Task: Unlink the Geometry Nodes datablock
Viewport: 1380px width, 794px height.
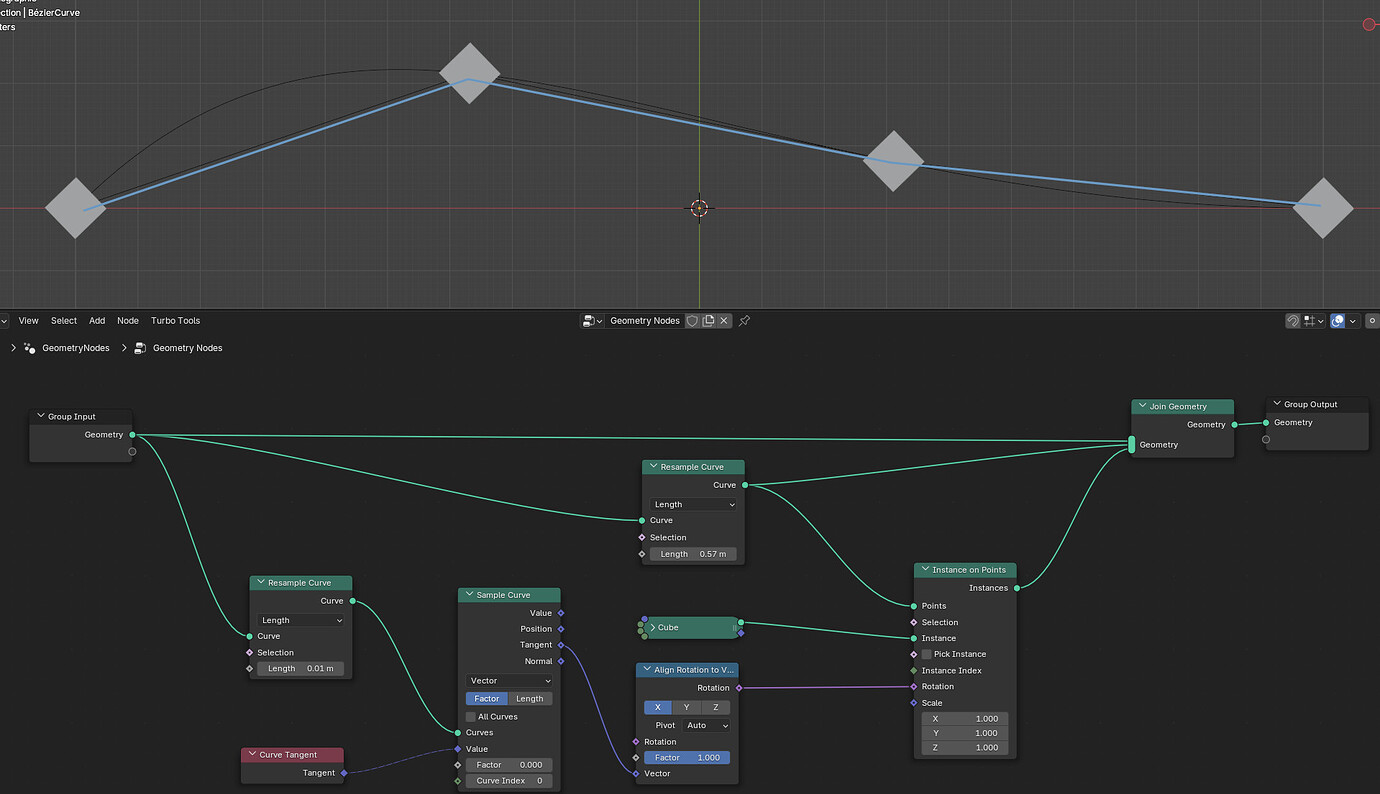Action: pyautogui.click(x=725, y=321)
